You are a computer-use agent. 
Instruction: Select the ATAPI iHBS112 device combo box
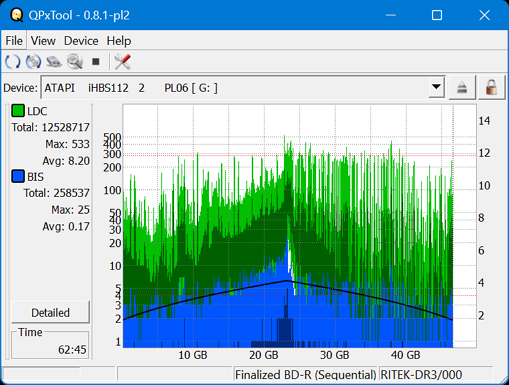tap(243, 87)
